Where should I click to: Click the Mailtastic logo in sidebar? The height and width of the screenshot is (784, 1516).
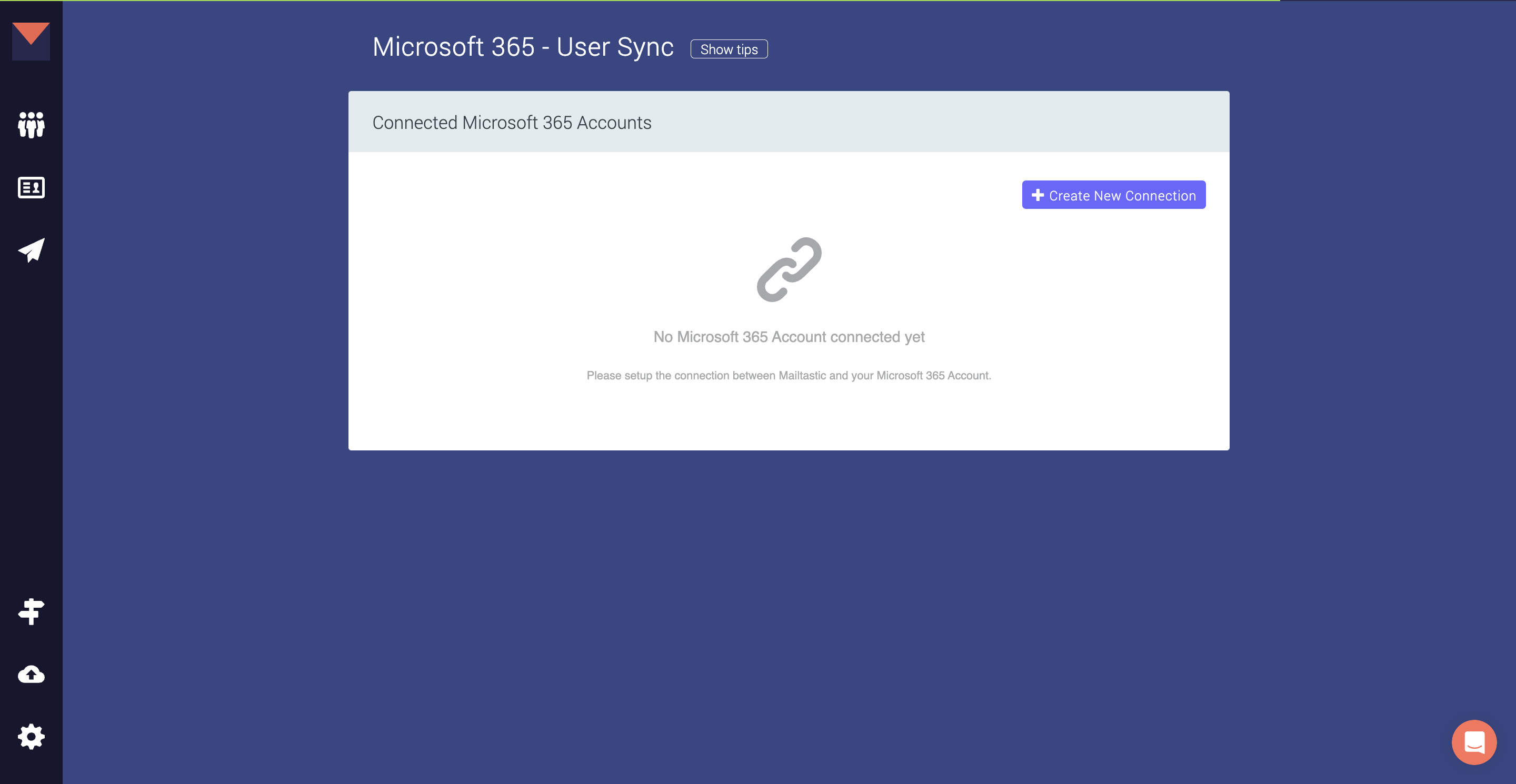pyautogui.click(x=31, y=41)
